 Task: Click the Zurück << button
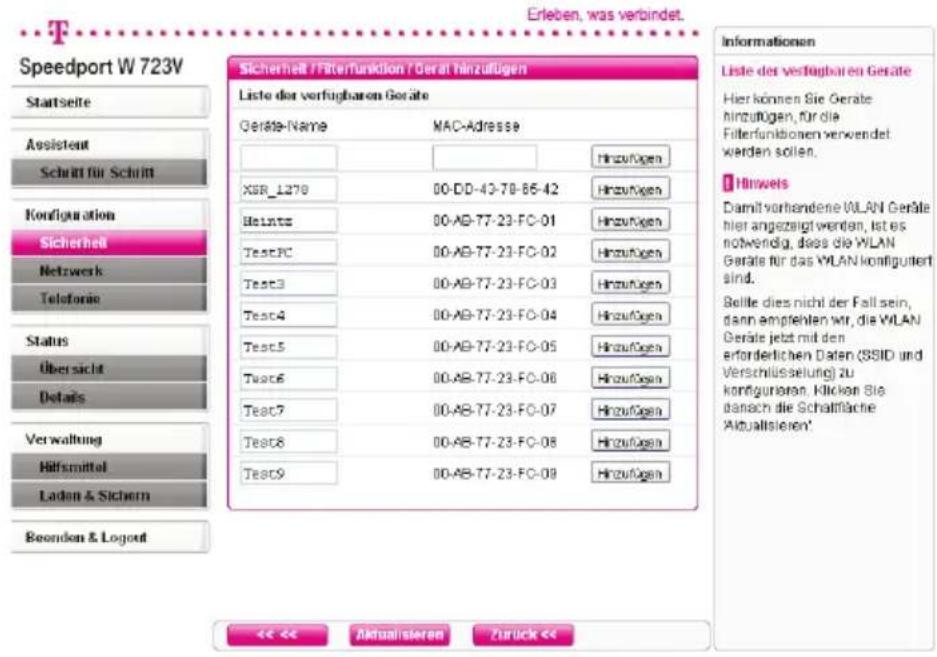pyautogui.click(x=523, y=635)
